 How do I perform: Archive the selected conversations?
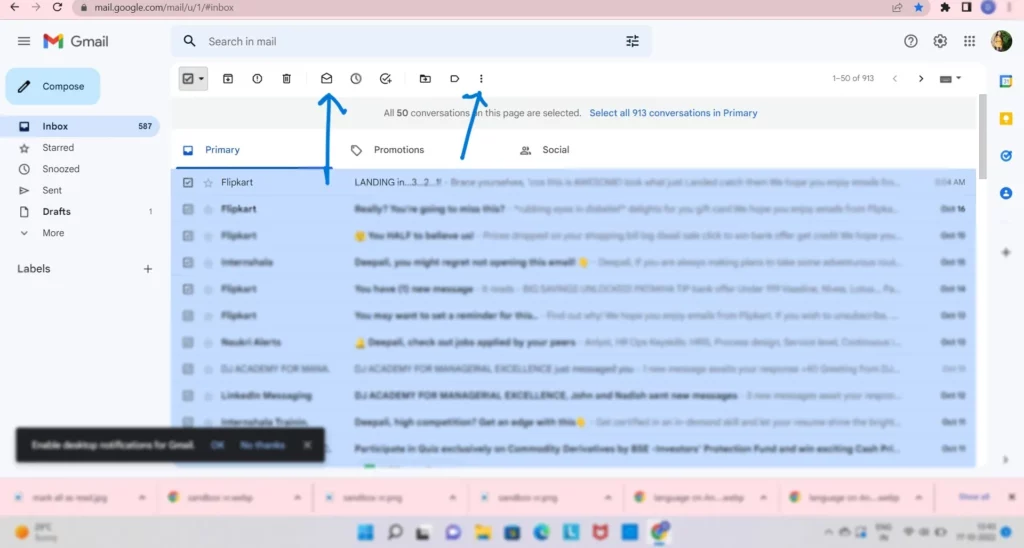228,78
